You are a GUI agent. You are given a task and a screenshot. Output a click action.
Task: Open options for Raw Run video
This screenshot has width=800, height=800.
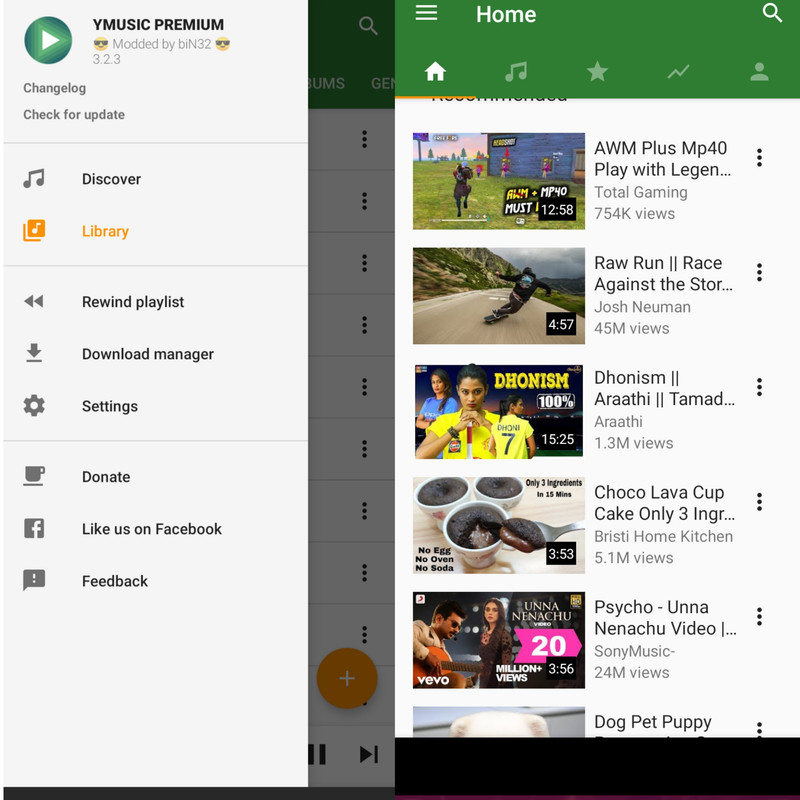[x=759, y=272]
